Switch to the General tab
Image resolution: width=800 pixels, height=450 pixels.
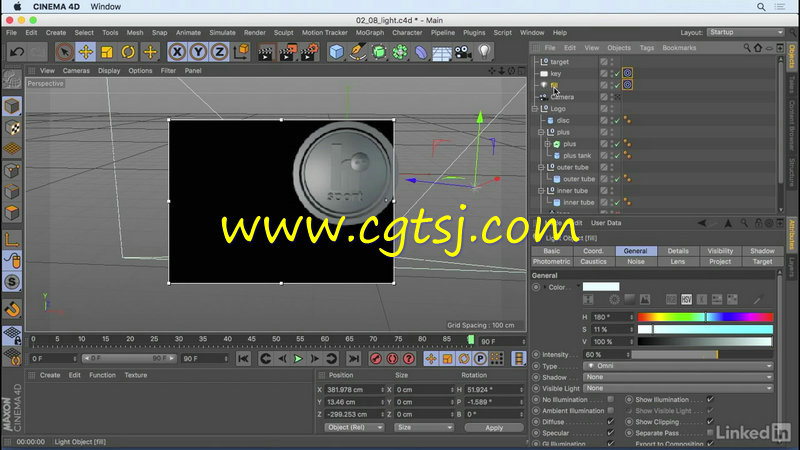coord(635,251)
